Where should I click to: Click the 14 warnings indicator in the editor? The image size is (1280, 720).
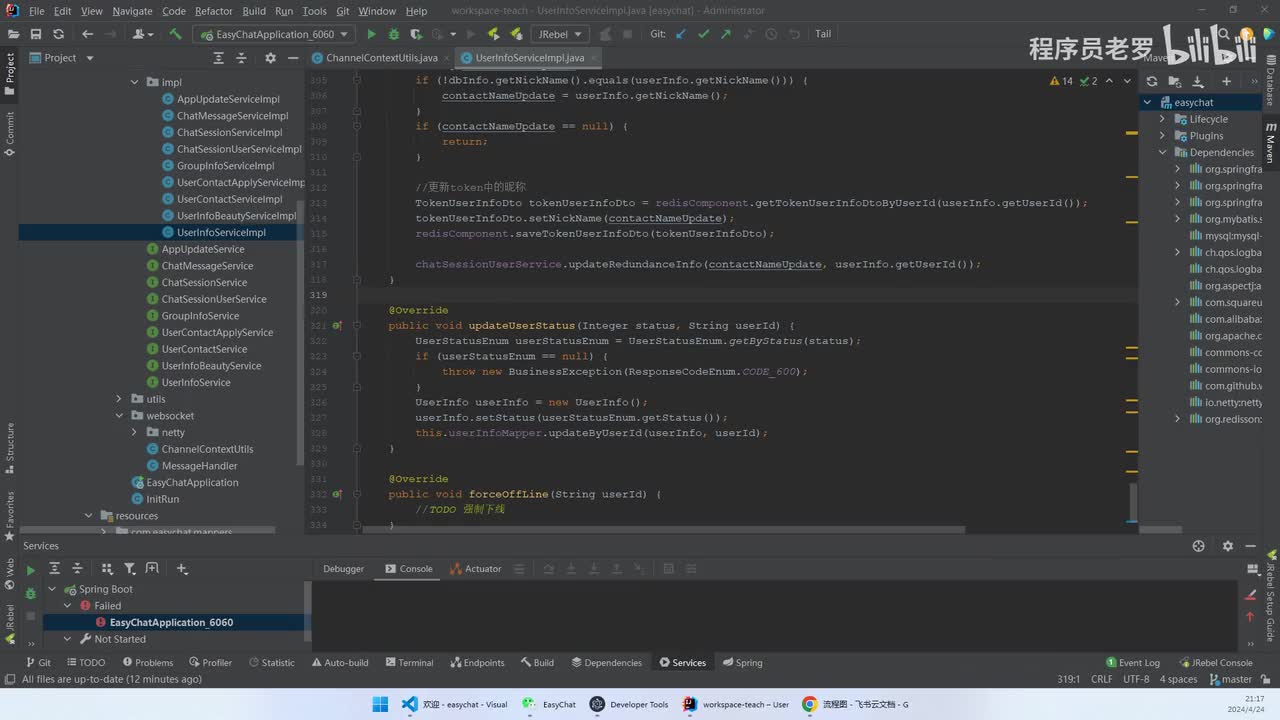(1061, 81)
